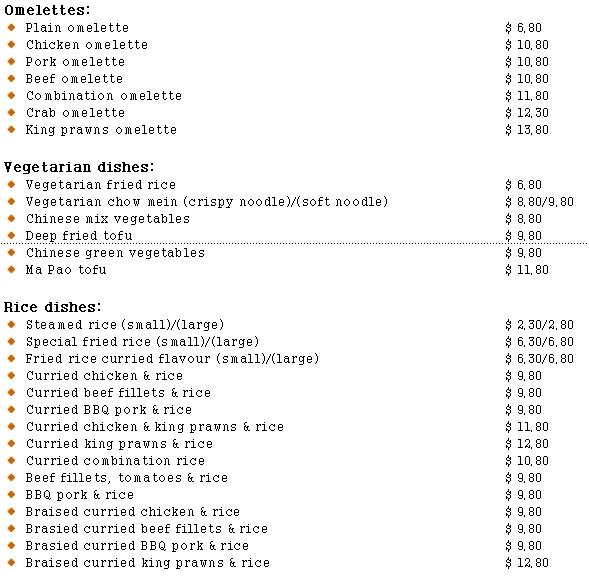Select the bullet icon before Ma Pao tofu
The image size is (589, 585).
pos(12,269)
